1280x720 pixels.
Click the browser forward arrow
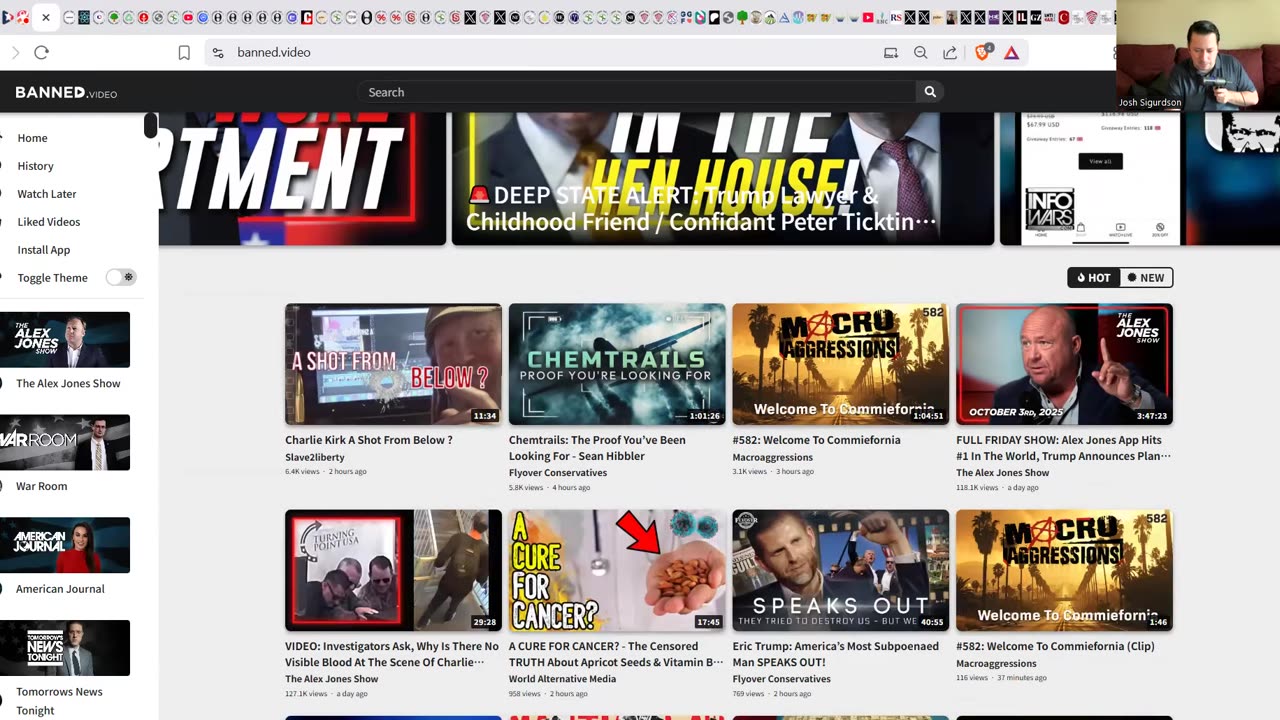[15, 52]
